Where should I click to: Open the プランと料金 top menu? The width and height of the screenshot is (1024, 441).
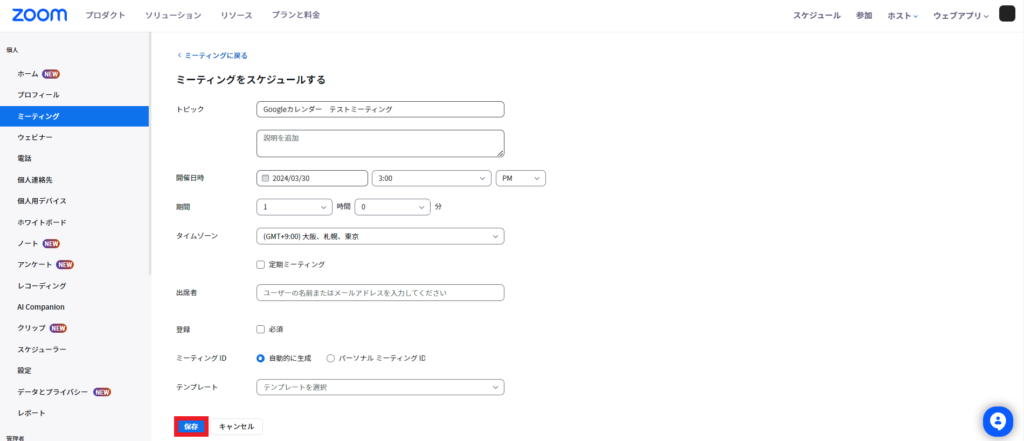coord(296,16)
